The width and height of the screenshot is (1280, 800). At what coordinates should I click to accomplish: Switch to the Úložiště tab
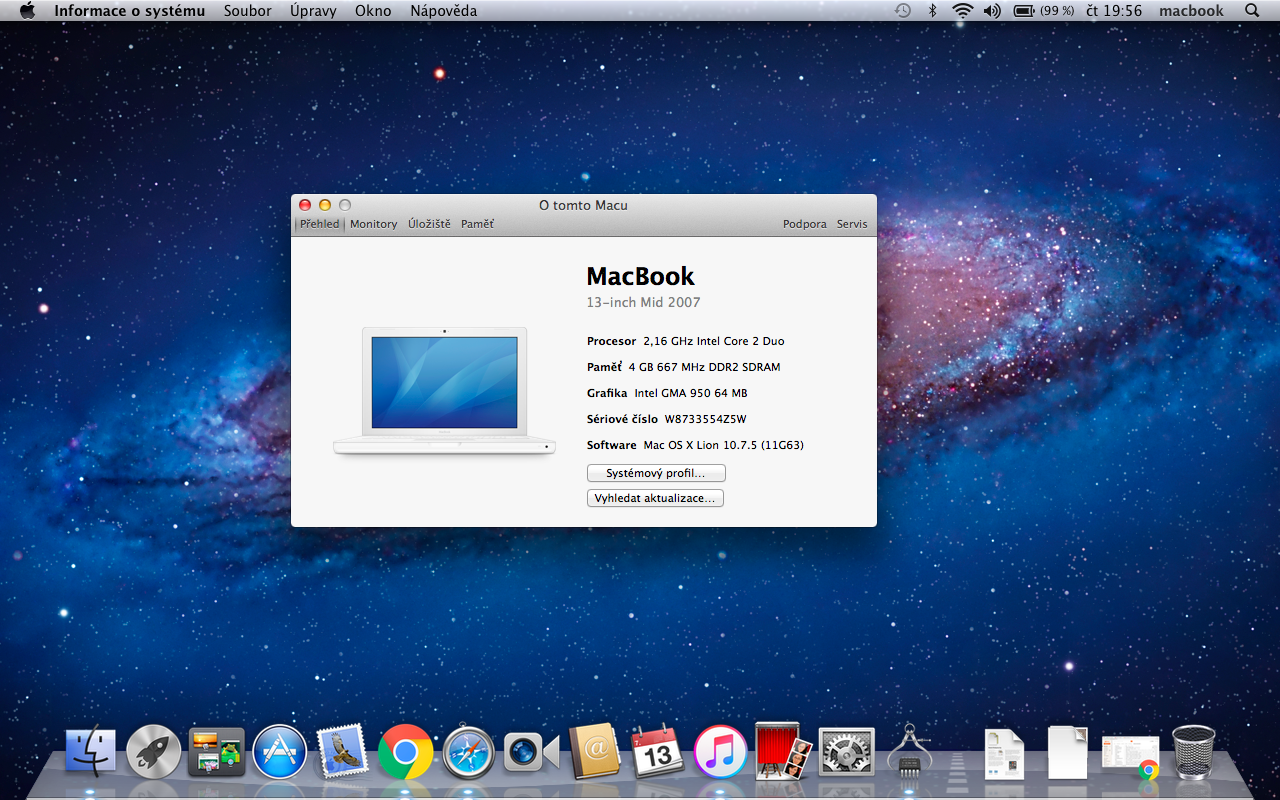[x=429, y=224]
